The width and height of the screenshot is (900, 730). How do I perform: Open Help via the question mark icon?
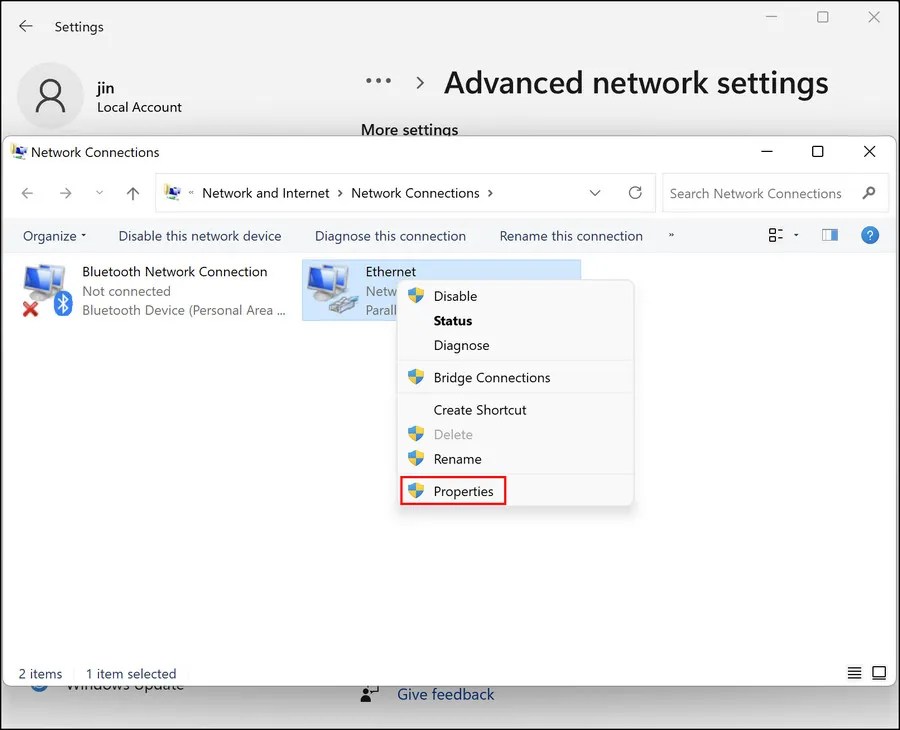click(x=870, y=235)
